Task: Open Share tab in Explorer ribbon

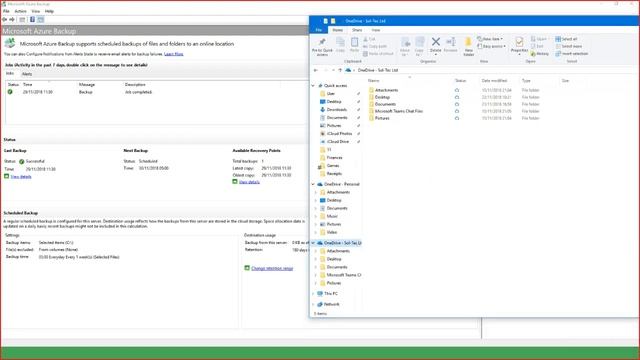Action: (357, 30)
